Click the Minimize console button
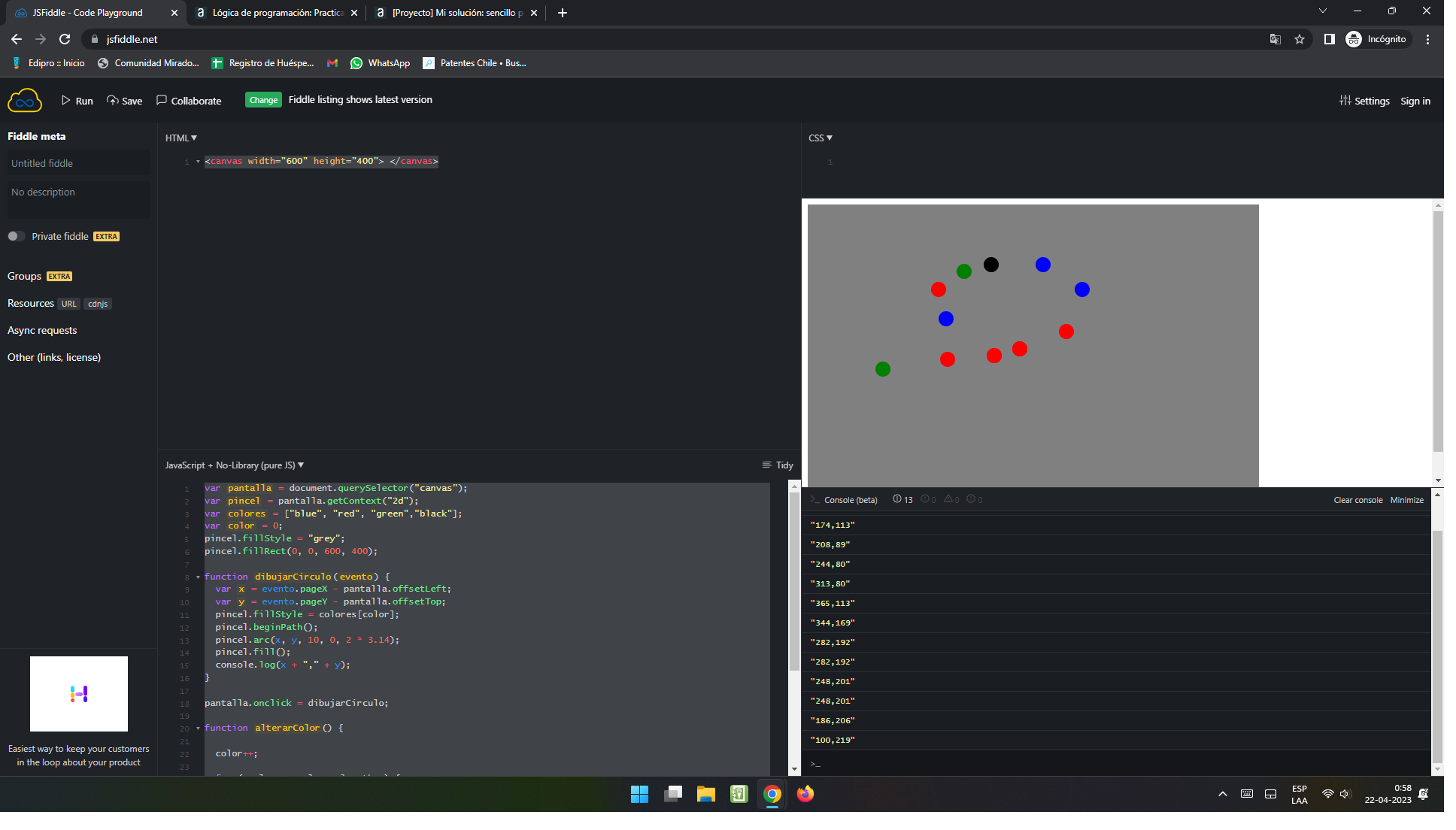Image resolution: width=1456 pixels, height=830 pixels. tap(1408, 500)
